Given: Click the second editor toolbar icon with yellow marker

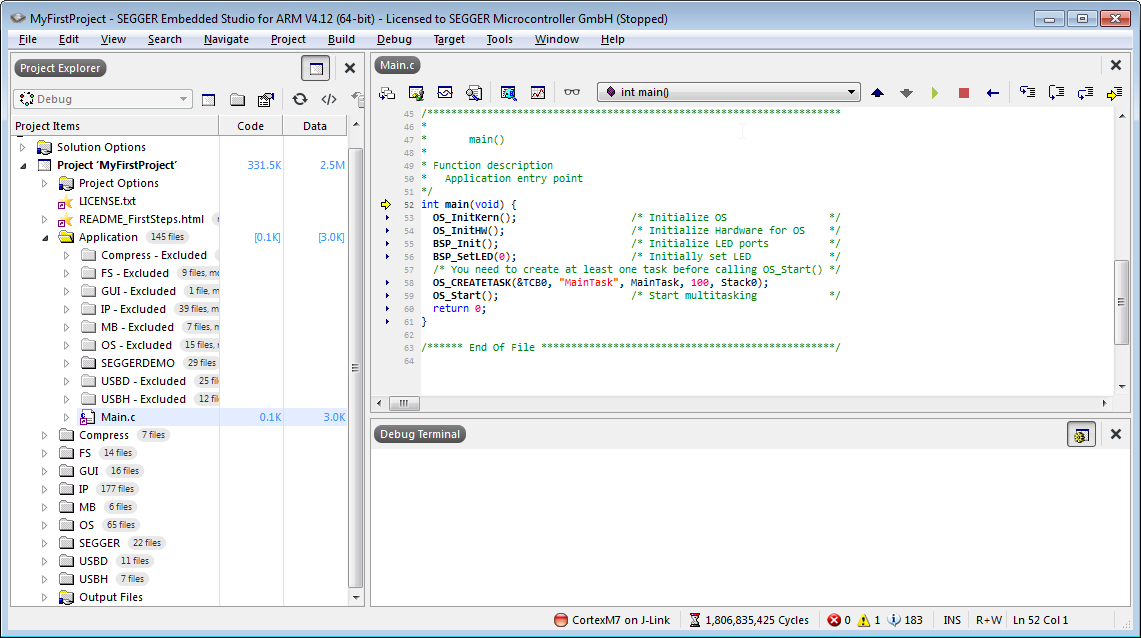Looking at the screenshot, I should coord(416,92).
